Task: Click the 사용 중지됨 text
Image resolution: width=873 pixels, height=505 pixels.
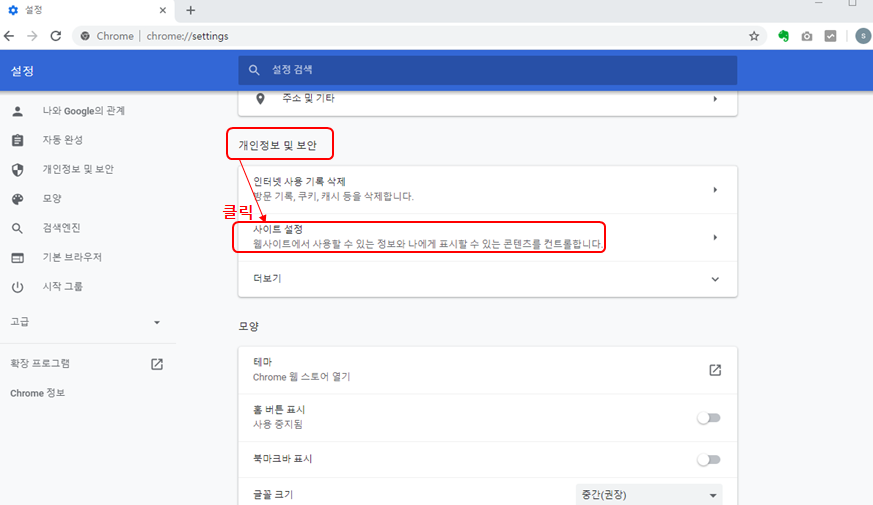Action: click(x=278, y=425)
